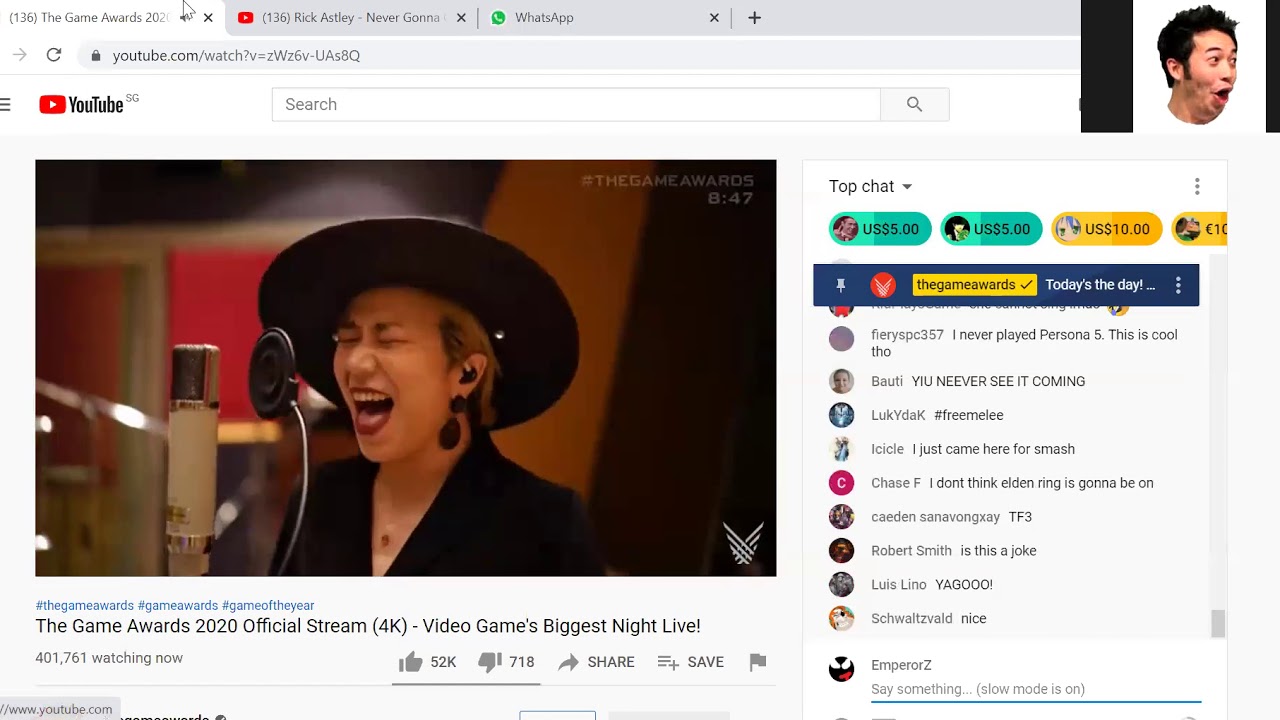Click the video title text

(368, 626)
